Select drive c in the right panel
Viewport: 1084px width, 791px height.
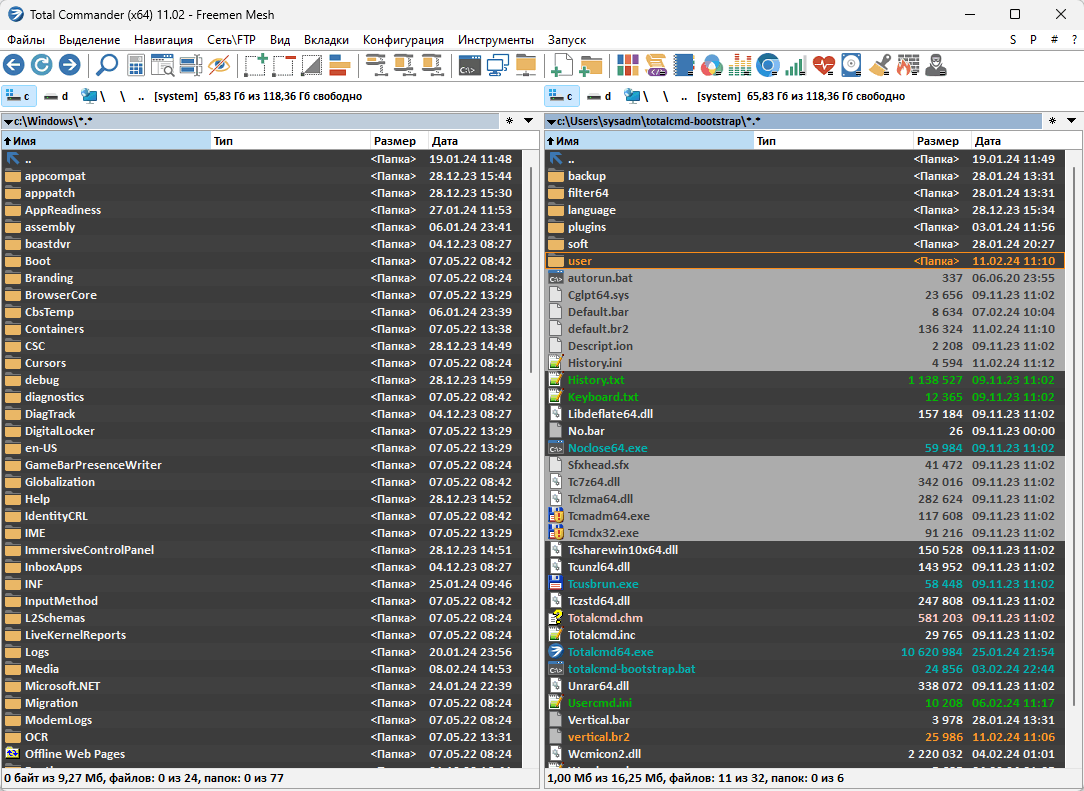tap(562, 96)
